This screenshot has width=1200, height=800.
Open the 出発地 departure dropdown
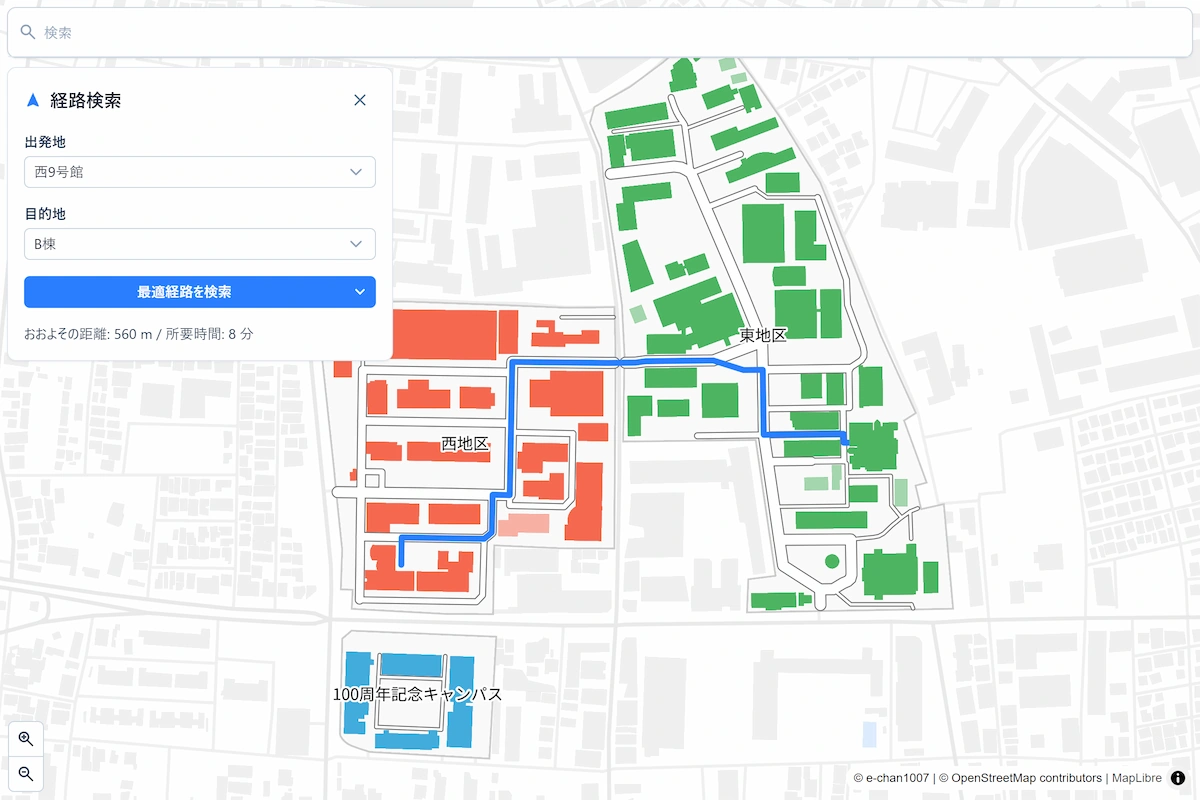tap(200, 172)
